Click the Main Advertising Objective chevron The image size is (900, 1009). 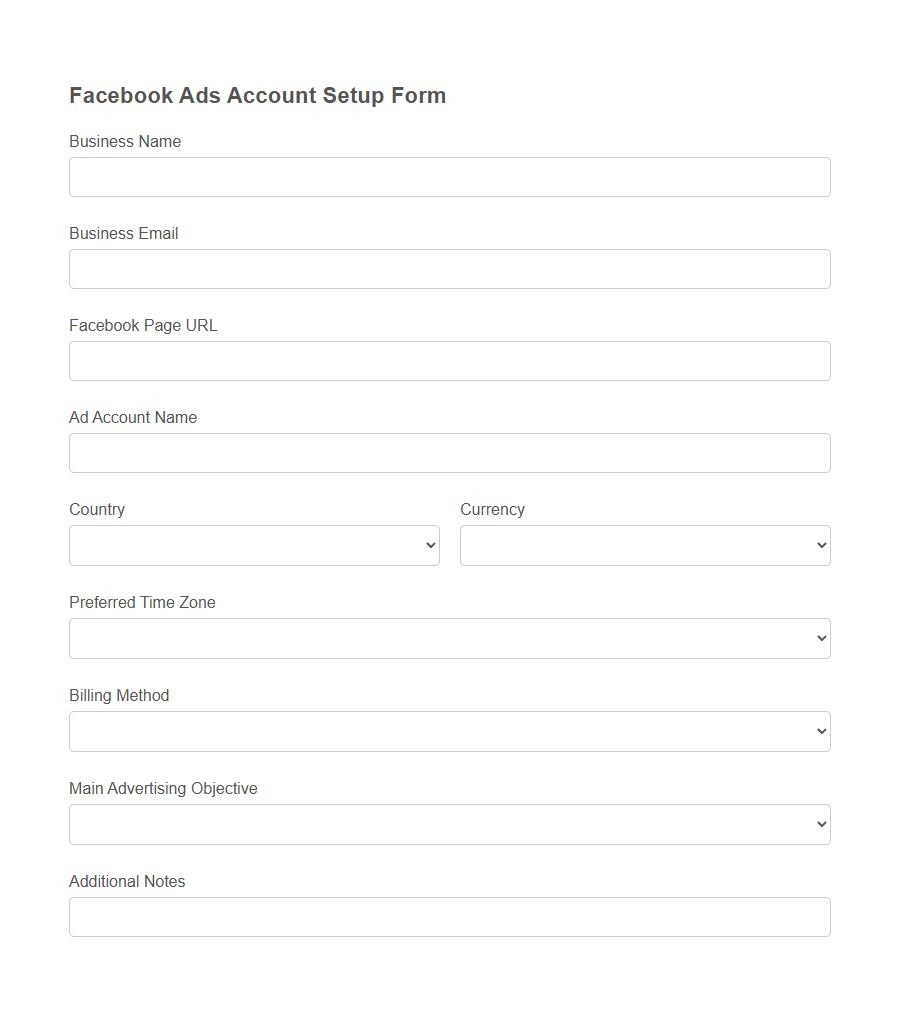820,824
